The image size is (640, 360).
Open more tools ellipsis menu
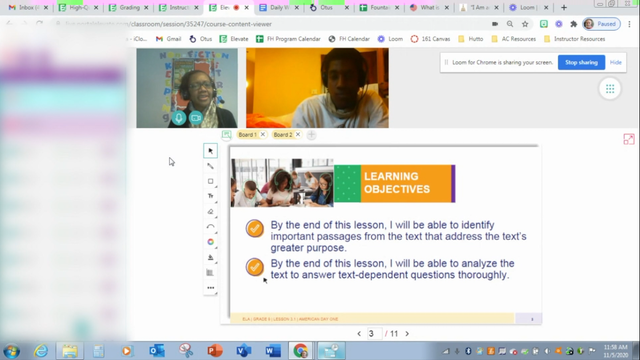[x=211, y=288]
